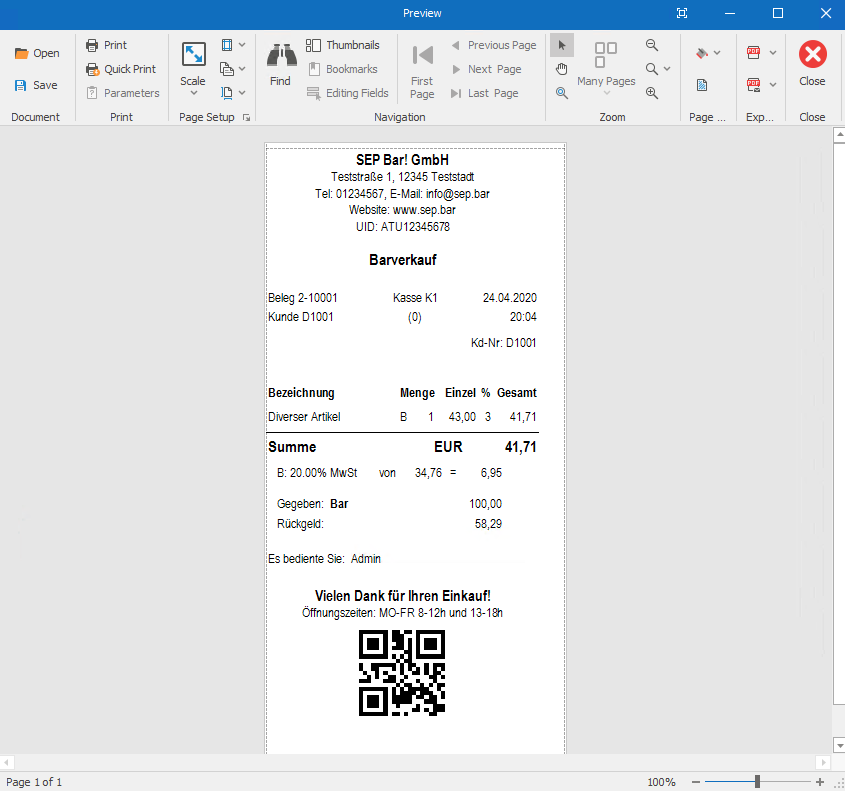Image resolution: width=845 pixels, height=791 pixels.
Task: Open the Margins page setup icon
Action: 227,45
